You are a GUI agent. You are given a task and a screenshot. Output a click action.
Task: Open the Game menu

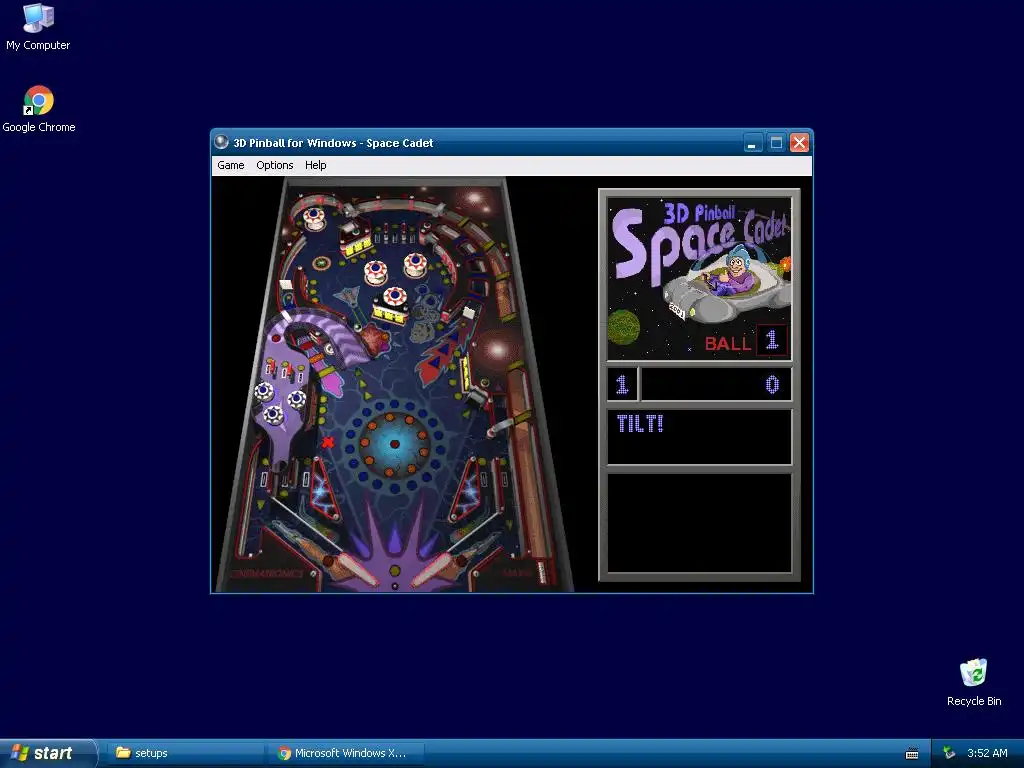coord(231,165)
